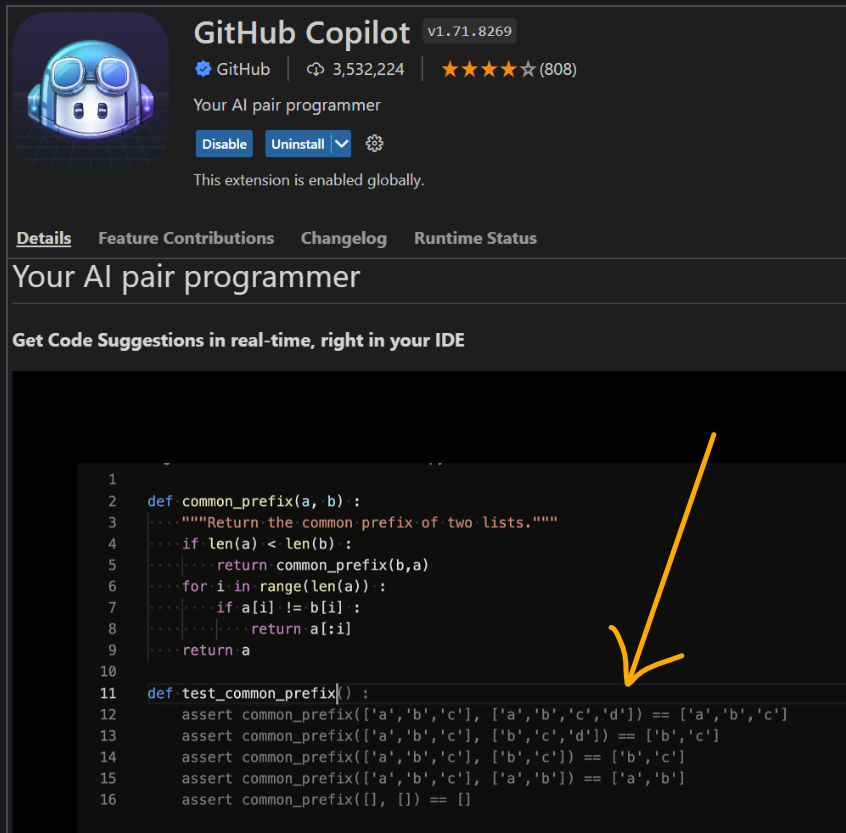Click the 'def common_prefix(a, b)' code line
Screen dimensions: 846x833
tap(254, 501)
